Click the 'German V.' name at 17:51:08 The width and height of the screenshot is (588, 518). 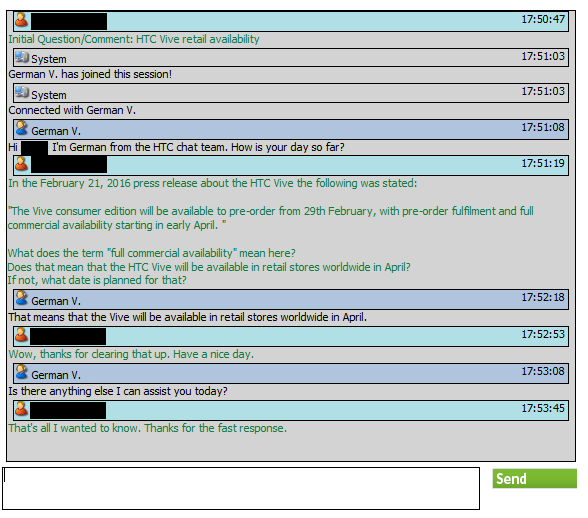point(56,131)
